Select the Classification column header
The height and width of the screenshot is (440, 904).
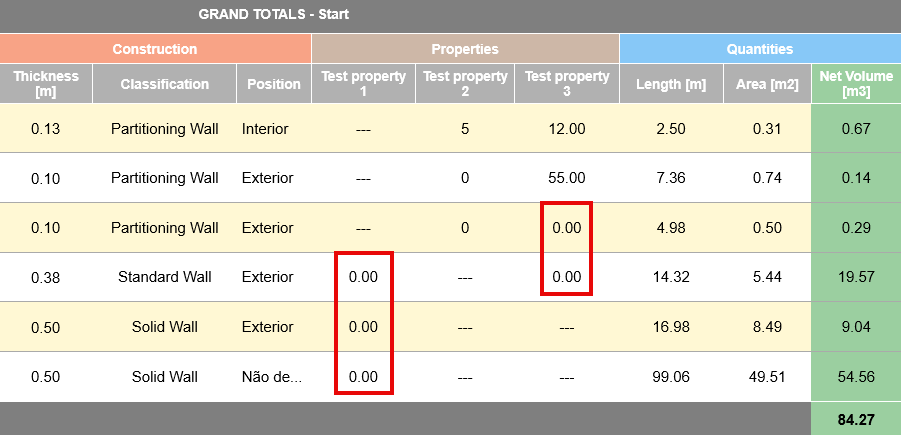(164, 84)
